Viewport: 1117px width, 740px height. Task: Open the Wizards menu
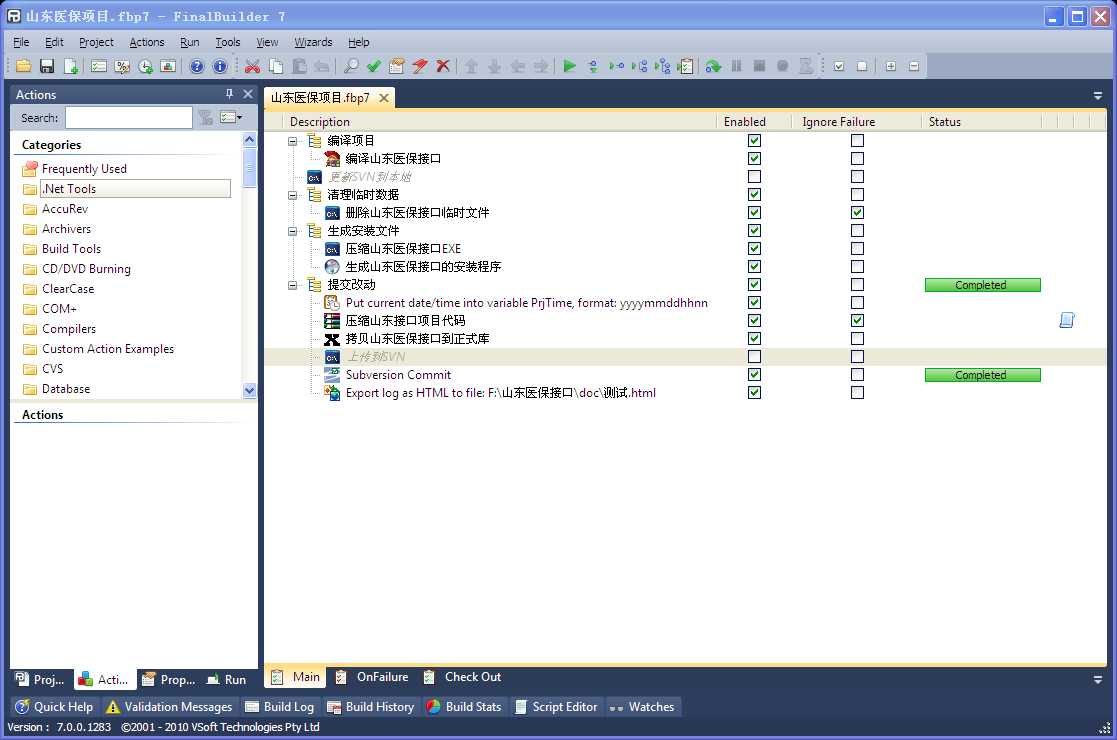point(313,42)
